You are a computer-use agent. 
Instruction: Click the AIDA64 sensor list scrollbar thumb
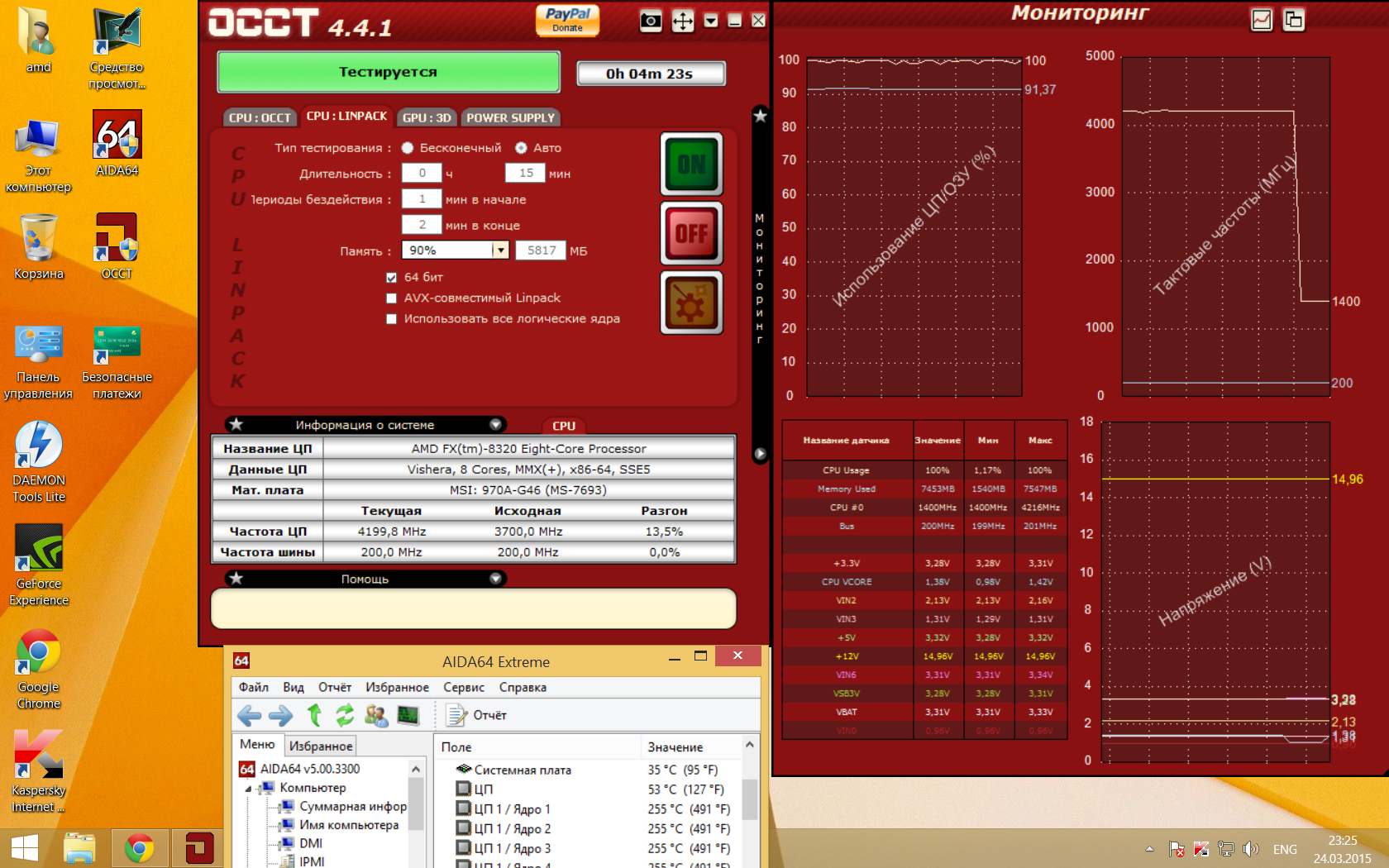click(x=750, y=799)
